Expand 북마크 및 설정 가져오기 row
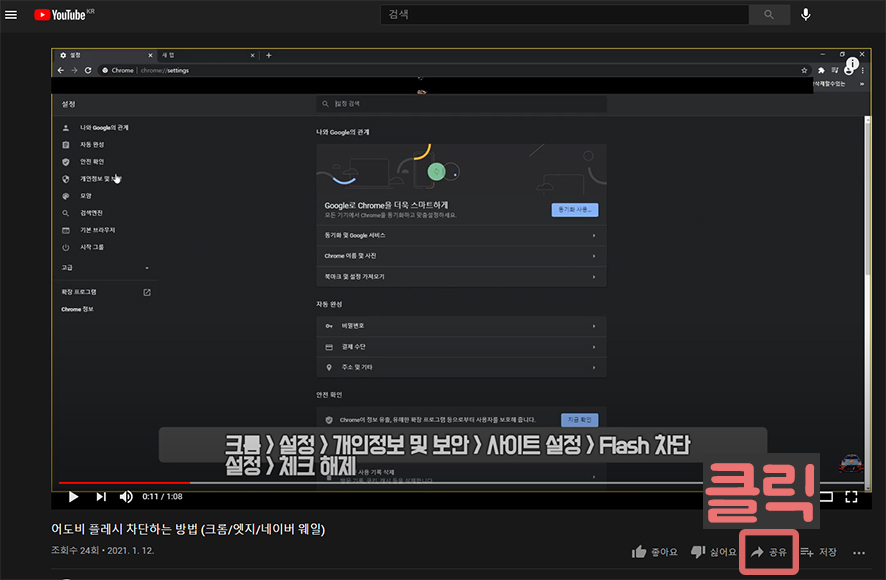Viewport: 886px width, 580px height. tap(461, 276)
